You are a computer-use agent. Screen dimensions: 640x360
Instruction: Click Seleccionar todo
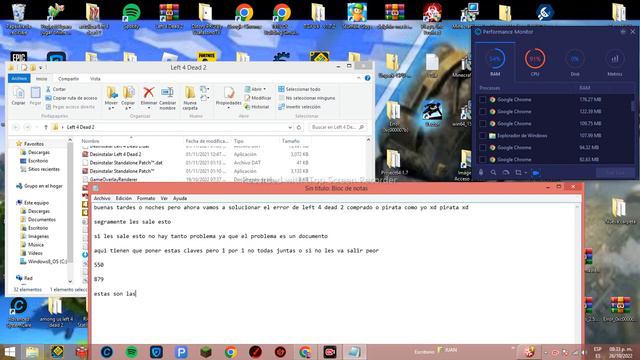pos(299,89)
